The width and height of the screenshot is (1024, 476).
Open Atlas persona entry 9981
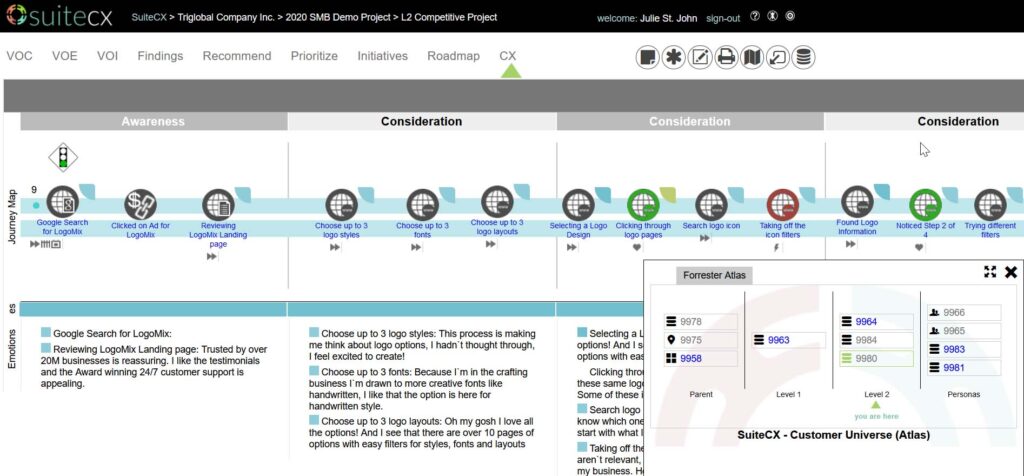click(964, 368)
